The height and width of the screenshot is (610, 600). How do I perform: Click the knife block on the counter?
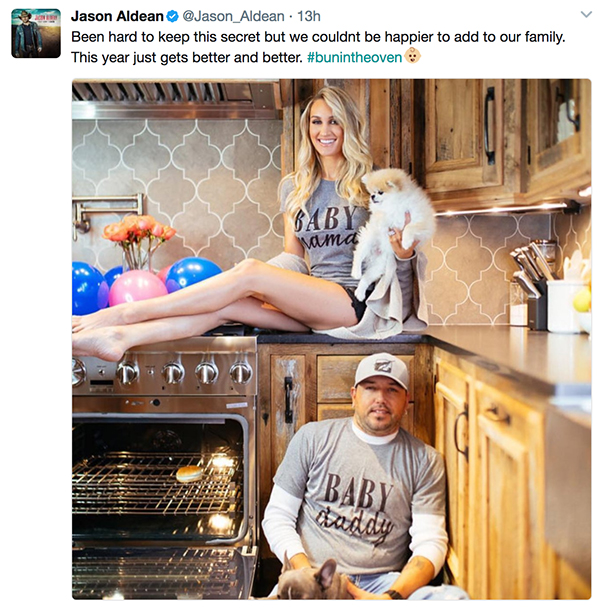point(531,286)
